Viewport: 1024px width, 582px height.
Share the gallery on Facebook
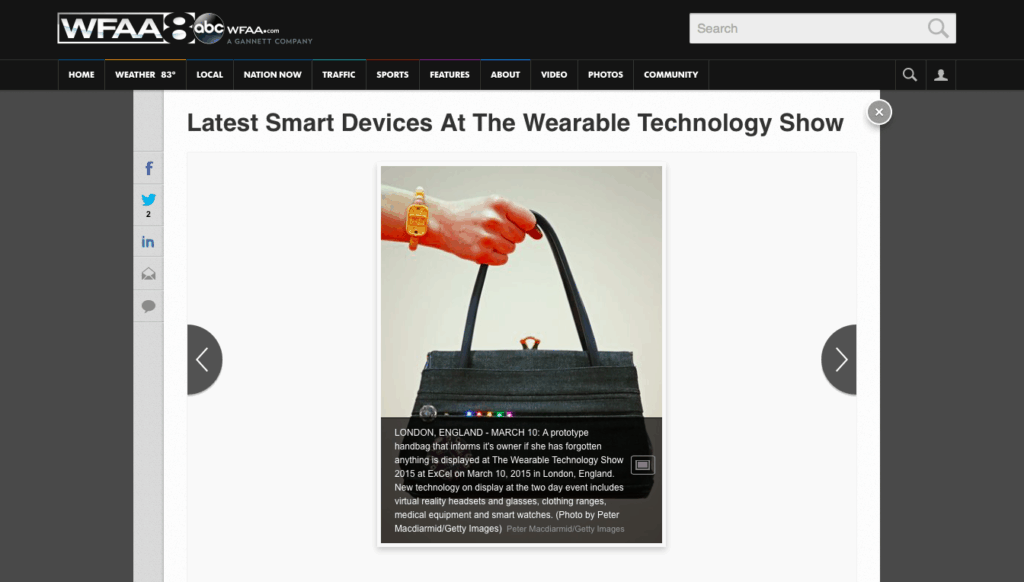coord(149,169)
